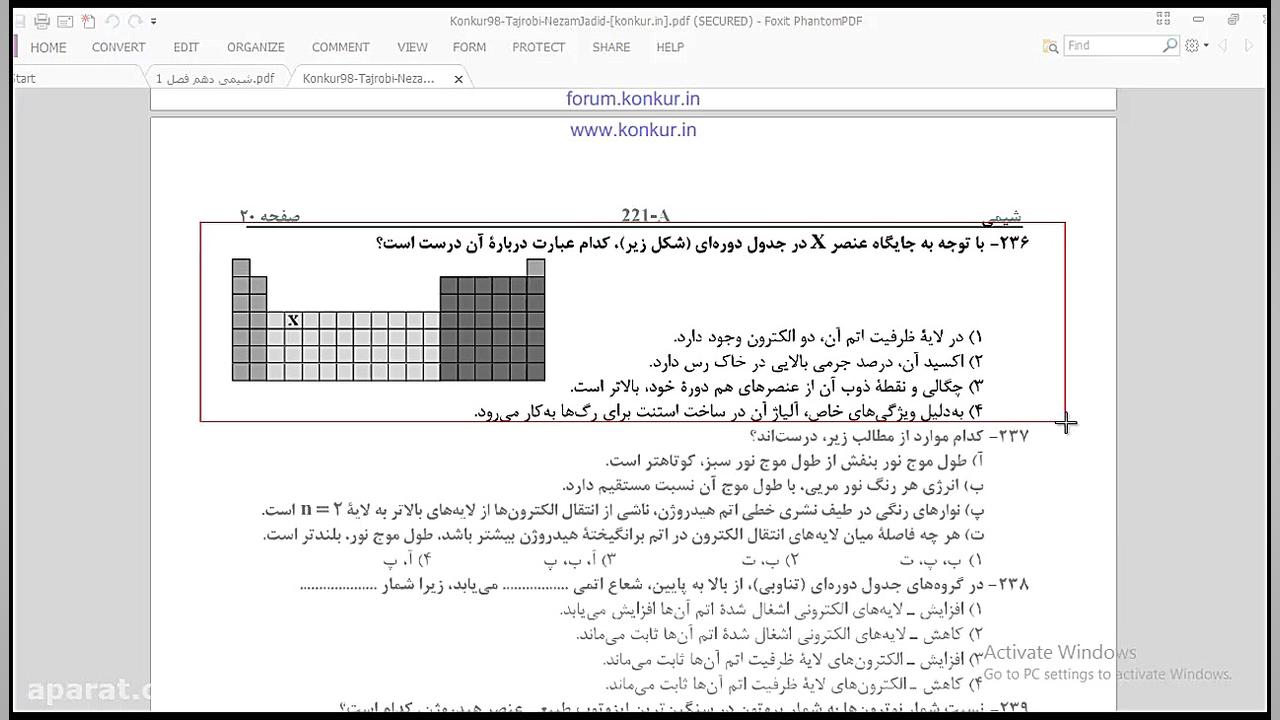
Task: Expand the Quick Access Toolbar customize dropdown
Action: coord(153,21)
